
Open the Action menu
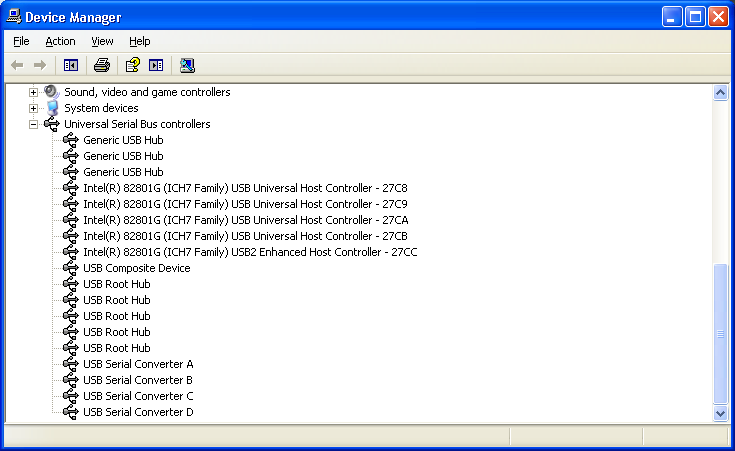pyautogui.click(x=60, y=41)
